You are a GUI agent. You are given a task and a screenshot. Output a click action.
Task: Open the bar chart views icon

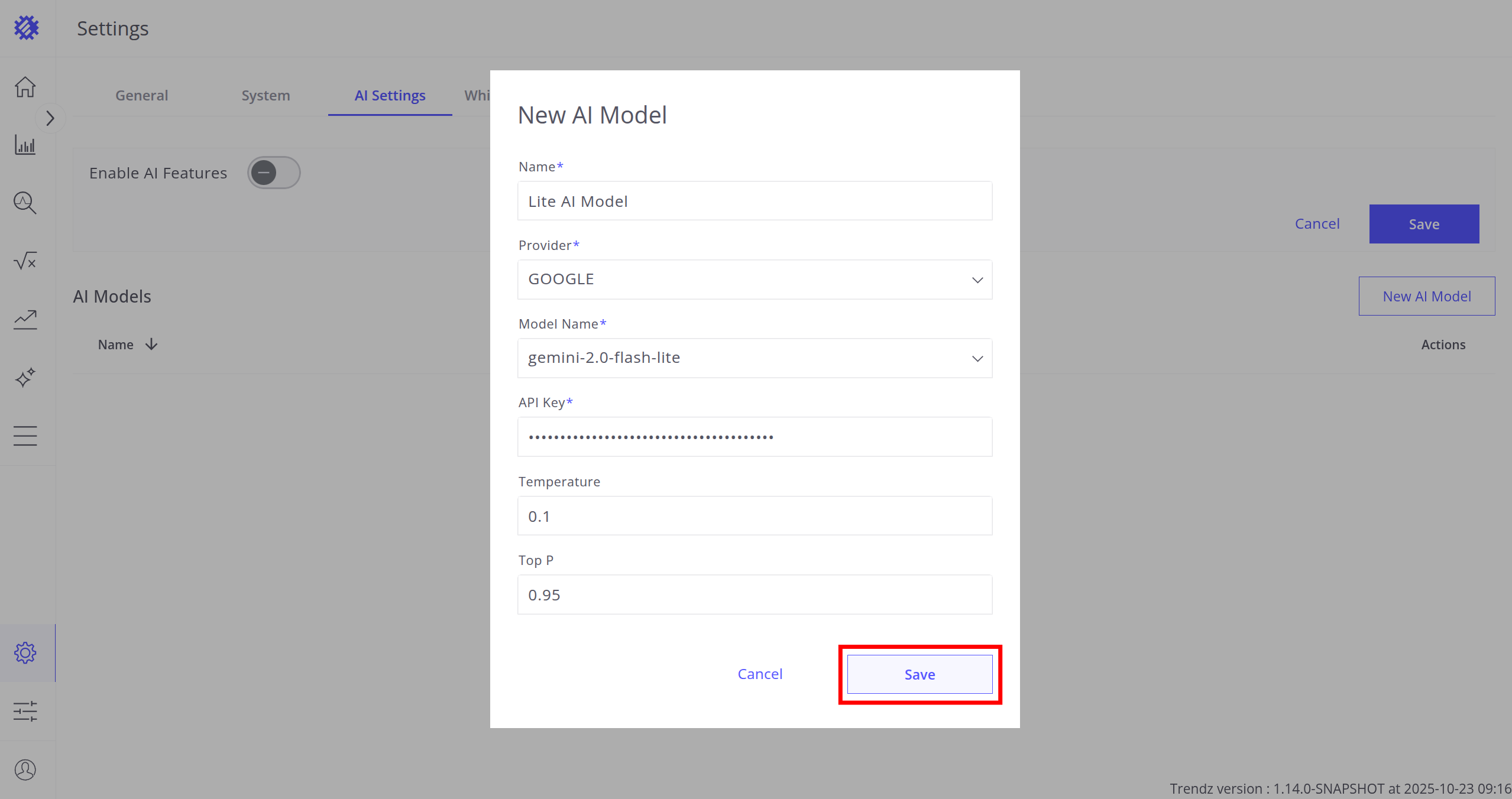25,145
